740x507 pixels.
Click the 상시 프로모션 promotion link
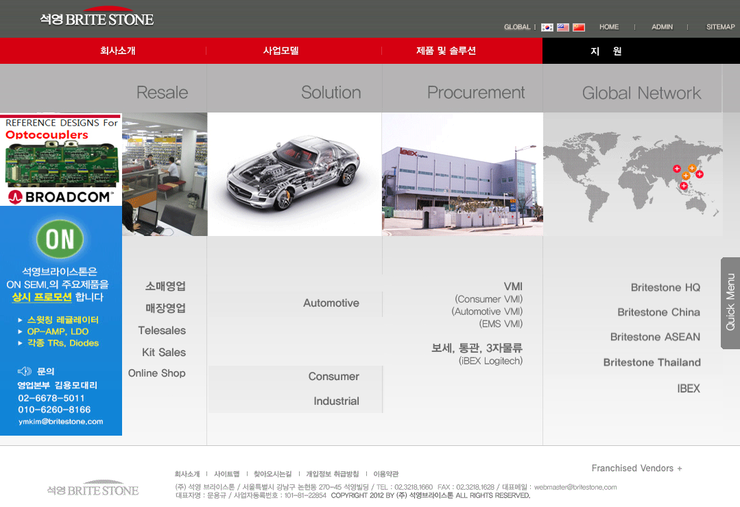point(42,297)
